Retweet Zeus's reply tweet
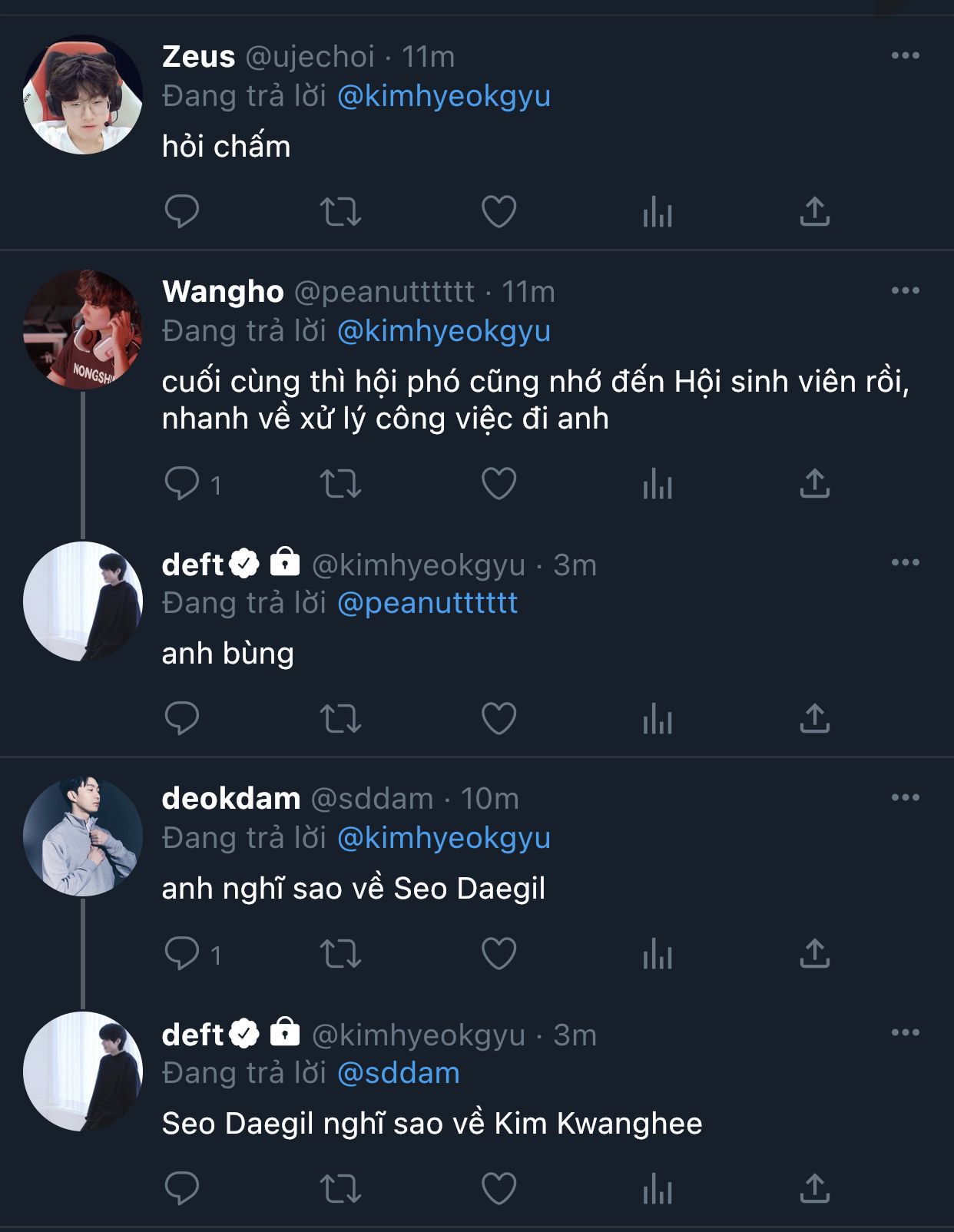954x1232 pixels. pyautogui.click(x=340, y=212)
